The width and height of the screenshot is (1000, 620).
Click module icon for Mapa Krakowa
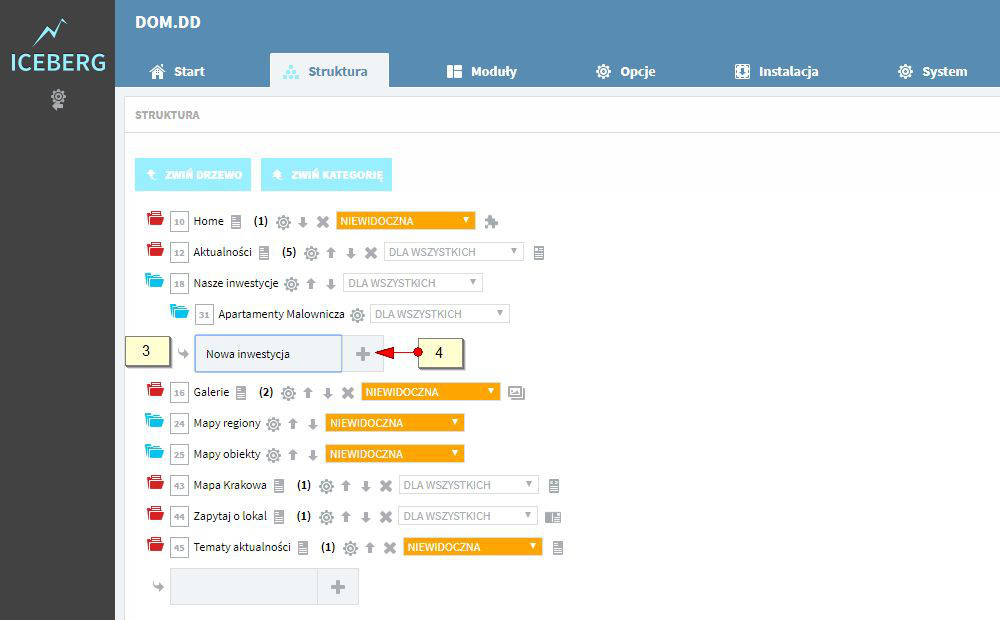[554, 486]
